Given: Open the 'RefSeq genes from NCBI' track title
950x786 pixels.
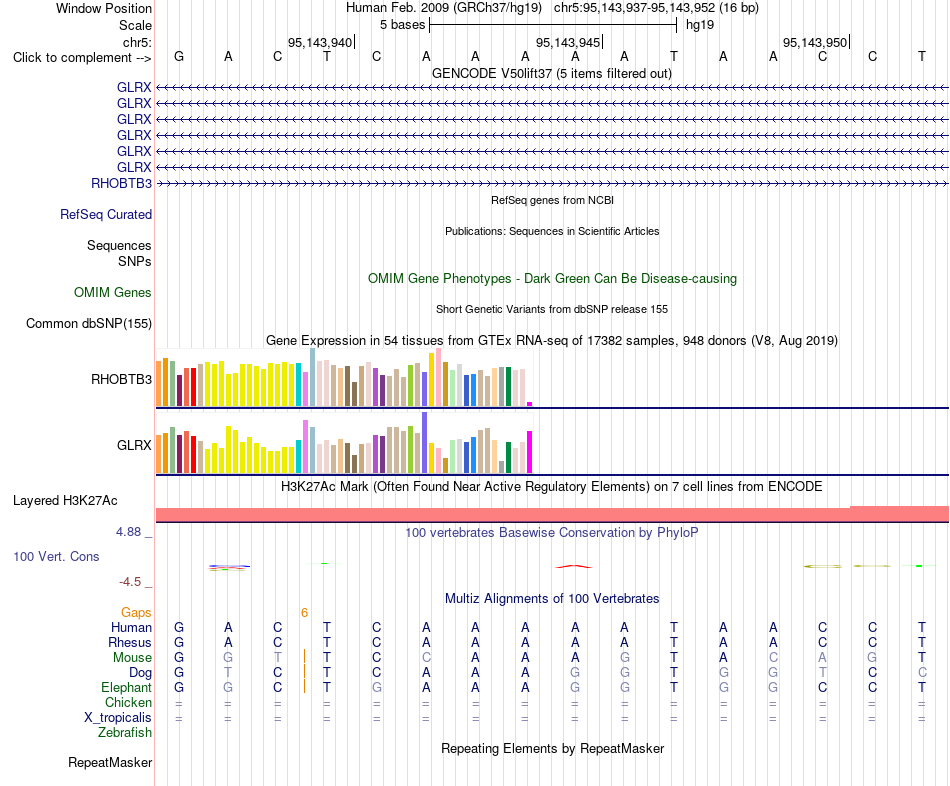Looking at the screenshot, I should pos(552,200).
